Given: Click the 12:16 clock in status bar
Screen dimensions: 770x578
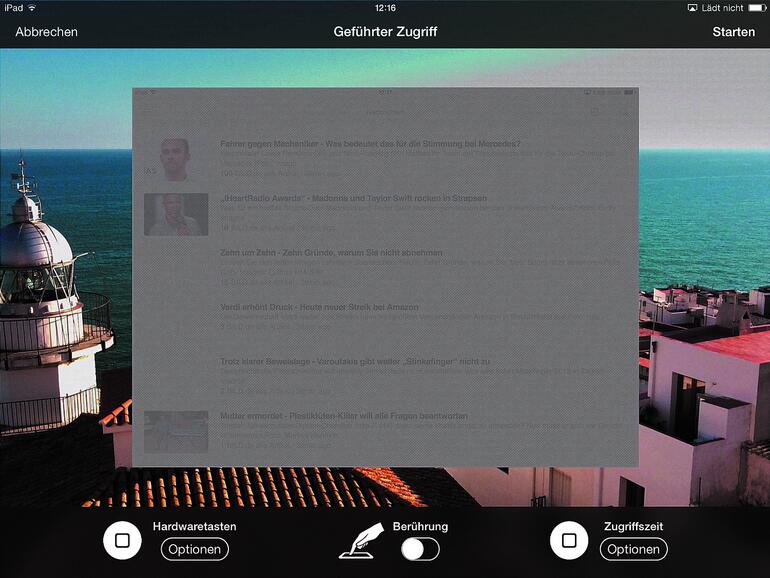Looking at the screenshot, I should (x=385, y=8).
